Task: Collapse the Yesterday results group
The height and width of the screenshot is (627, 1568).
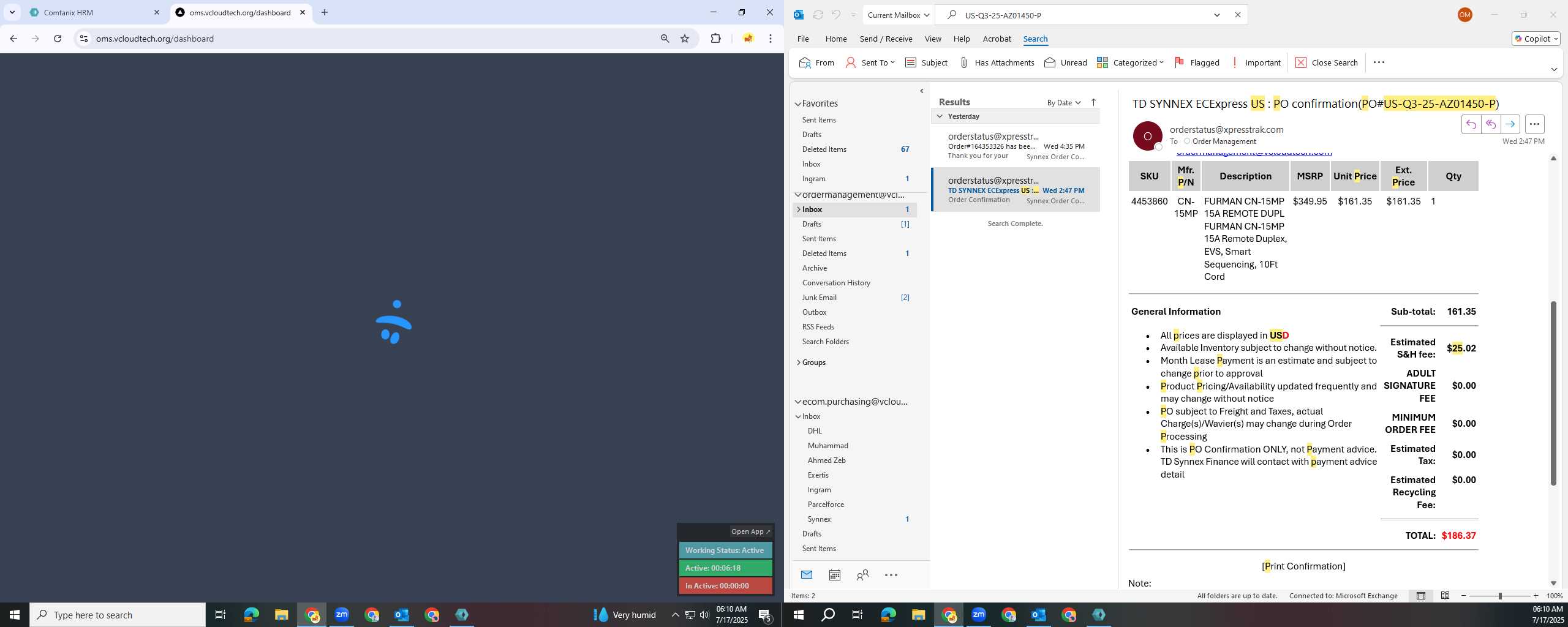Action: [x=939, y=116]
